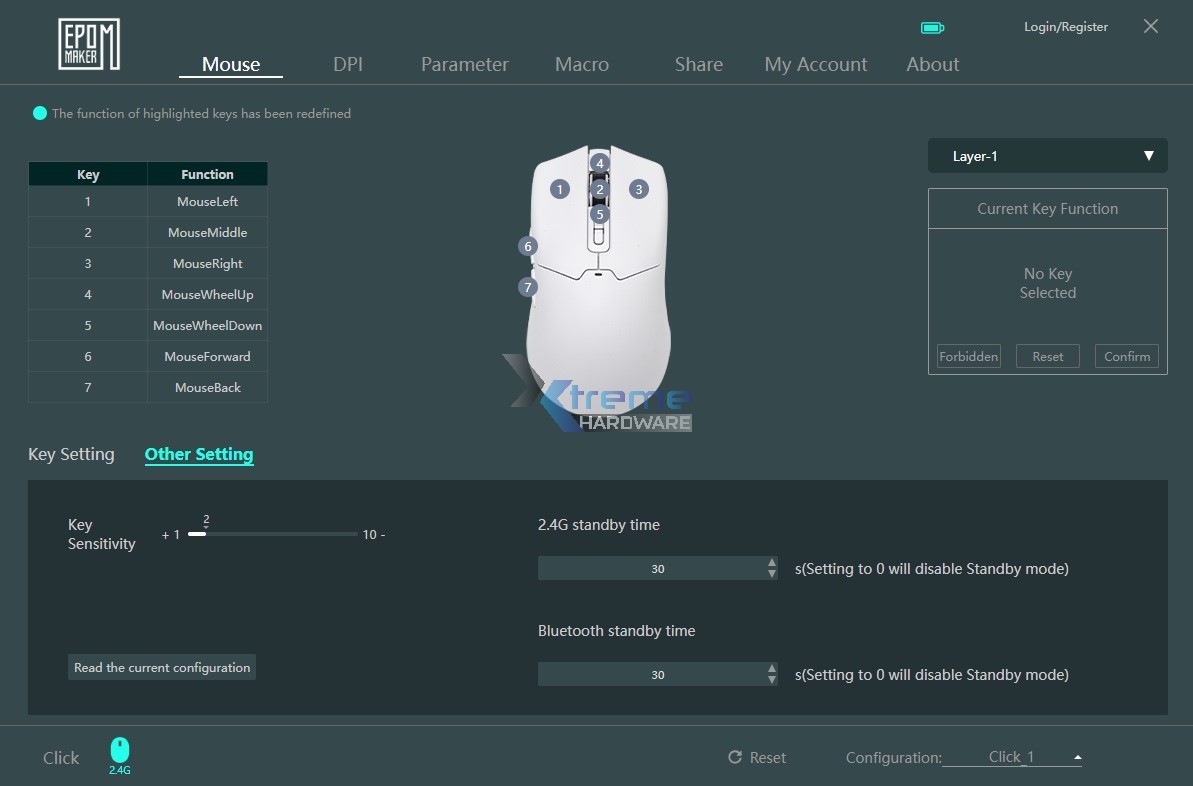Click the 2.4G mouse icon at the bottom
The height and width of the screenshot is (786, 1193).
pos(119,748)
